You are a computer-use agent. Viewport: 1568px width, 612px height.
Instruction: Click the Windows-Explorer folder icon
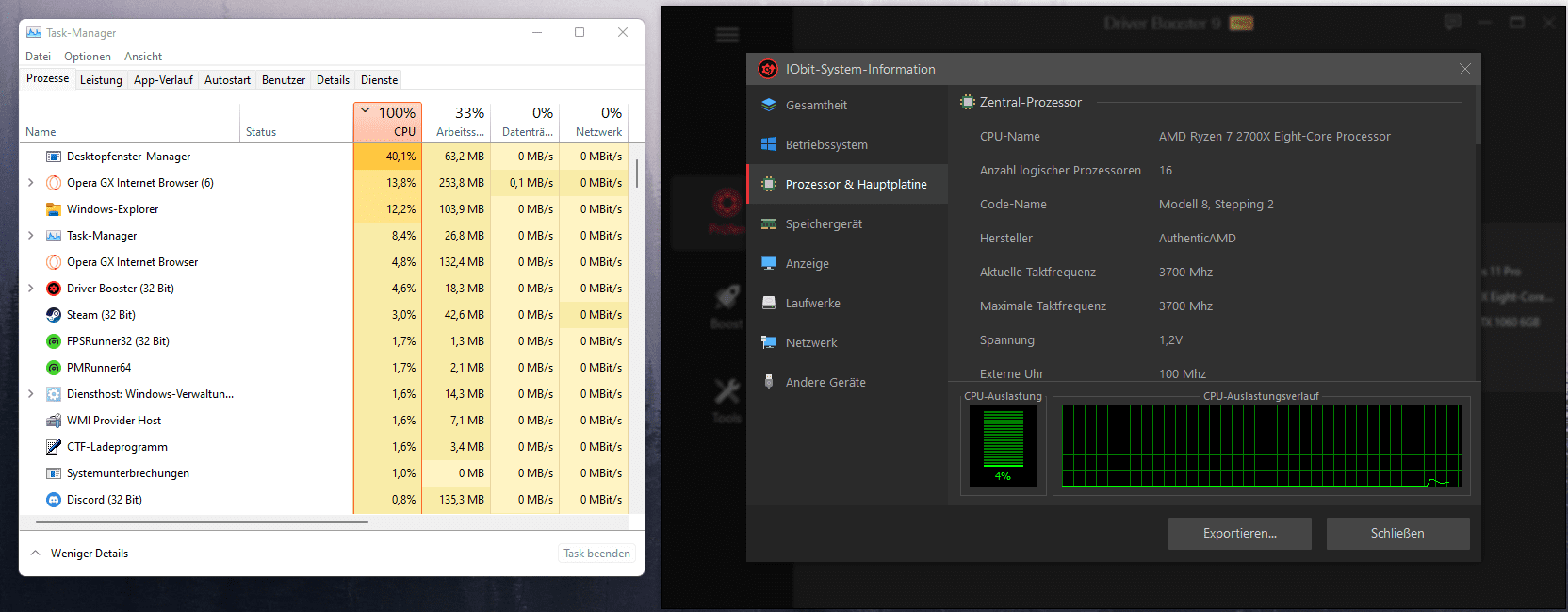pos(54,209)
